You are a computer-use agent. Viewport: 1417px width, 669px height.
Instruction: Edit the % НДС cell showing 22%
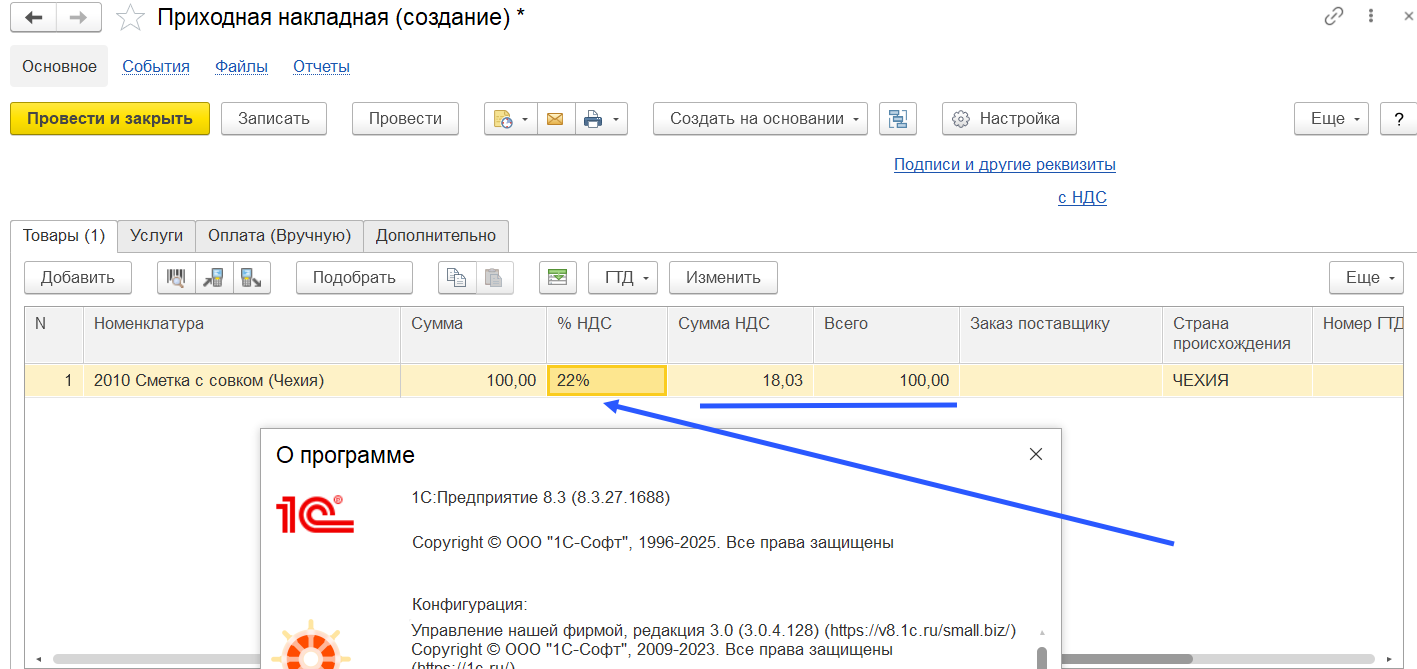click(x=607, y=381)
